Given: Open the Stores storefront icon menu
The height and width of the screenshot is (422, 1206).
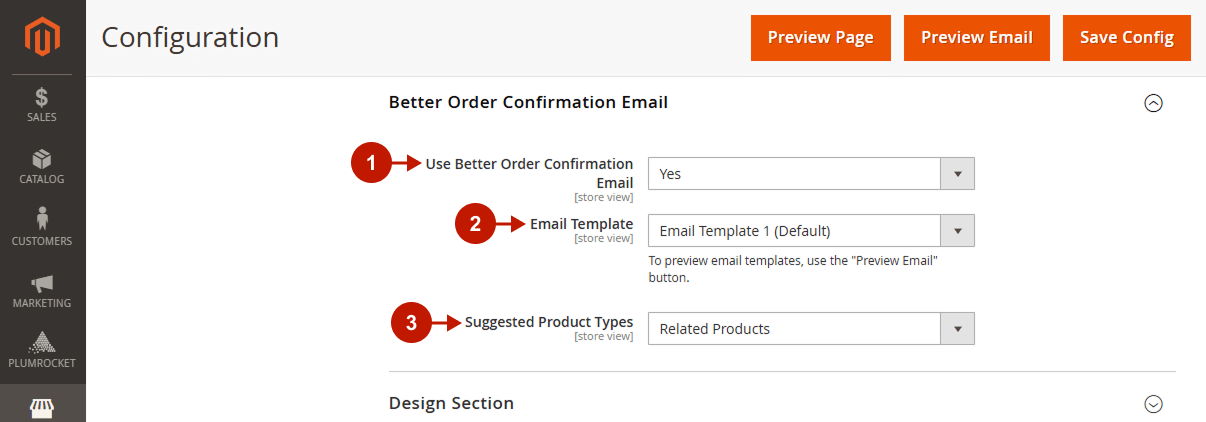Looking at the screenshot, I should pos(42,407).
